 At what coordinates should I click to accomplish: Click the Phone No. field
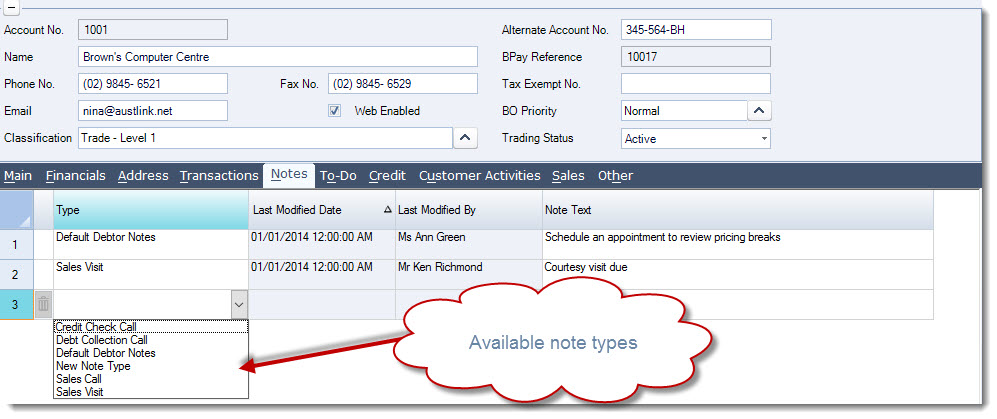point(153,83)
